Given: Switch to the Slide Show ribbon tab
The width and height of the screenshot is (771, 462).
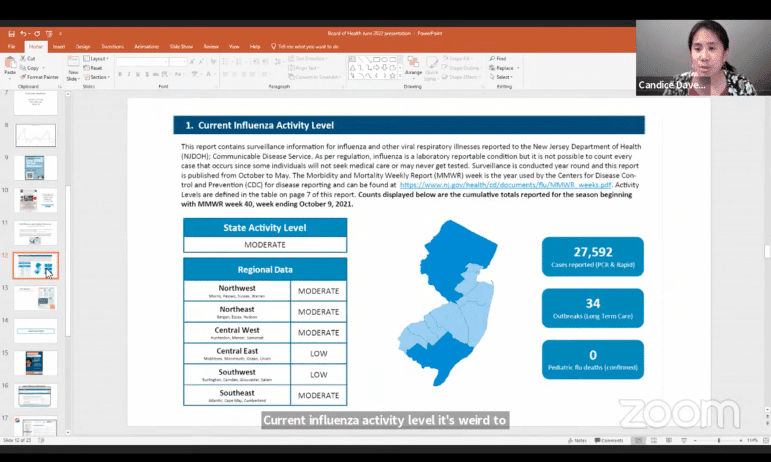Looking at the screenshot, I should click(181, 47).
